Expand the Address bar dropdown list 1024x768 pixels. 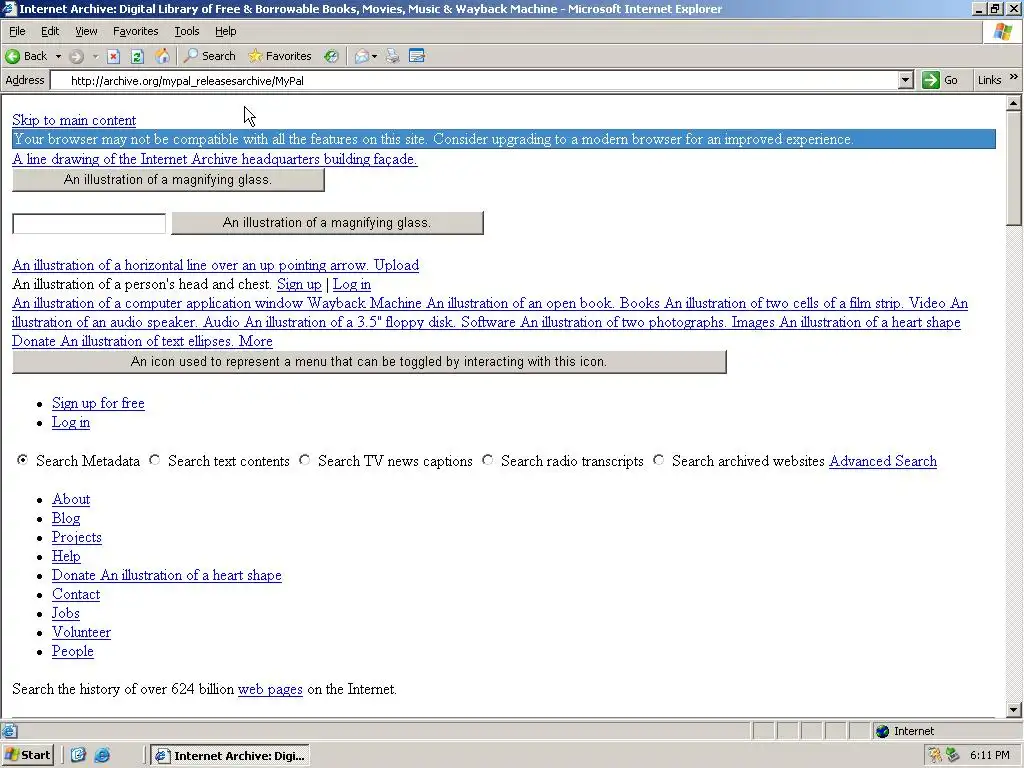(x=905, y=80)
